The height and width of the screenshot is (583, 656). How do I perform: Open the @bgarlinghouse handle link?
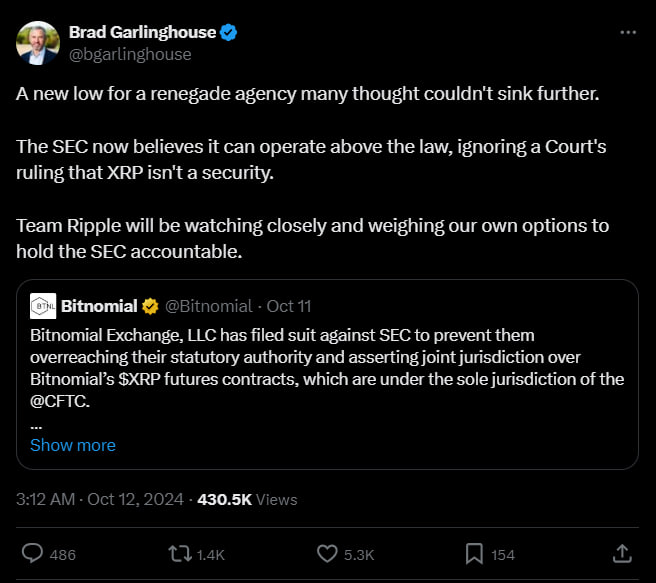tap(129, 54)
